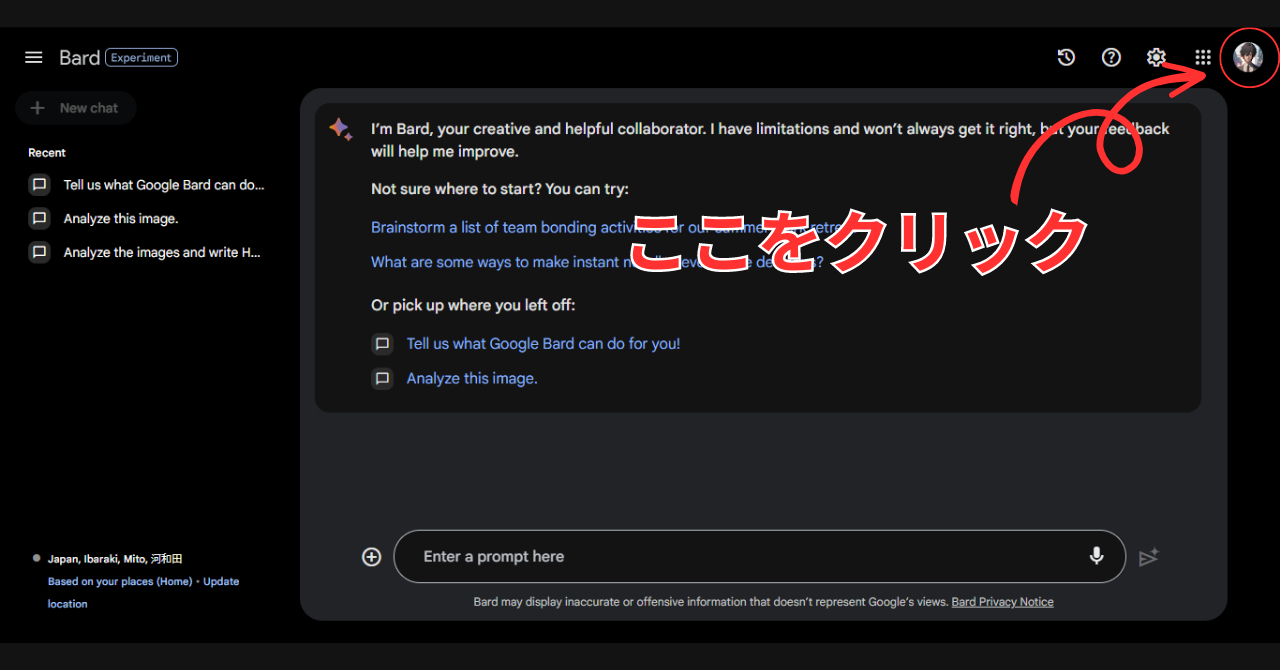
Task: Focus the 'Enter a prompt here' field
Action: (x=760, y=556)
